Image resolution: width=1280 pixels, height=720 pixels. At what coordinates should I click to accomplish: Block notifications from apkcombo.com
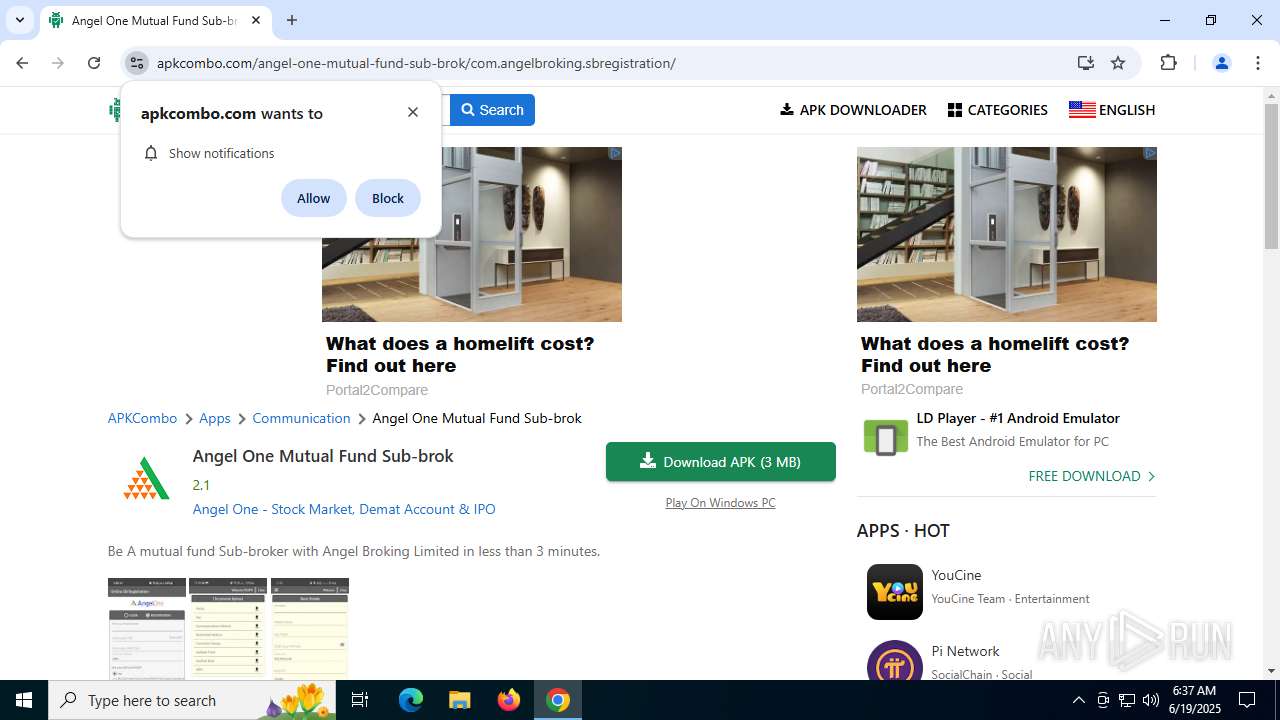pos(388,198)
